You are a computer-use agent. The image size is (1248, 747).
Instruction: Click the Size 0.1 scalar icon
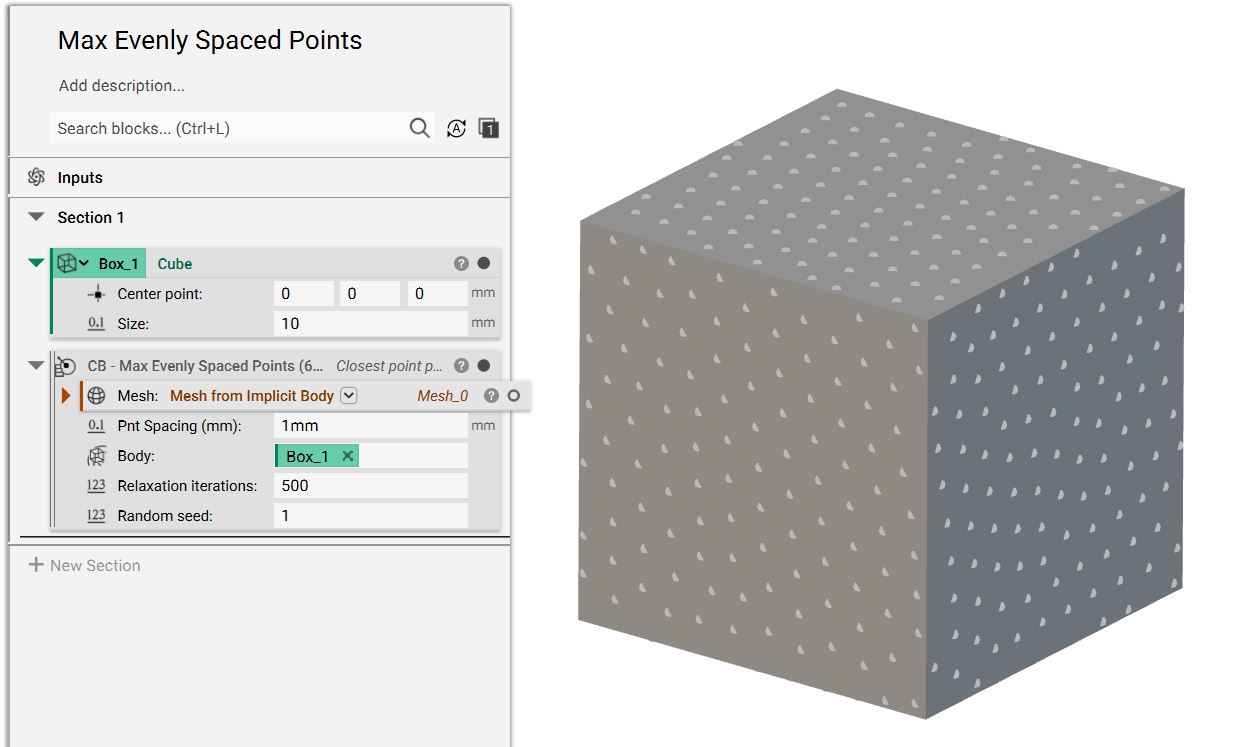(x=96, y=324)
